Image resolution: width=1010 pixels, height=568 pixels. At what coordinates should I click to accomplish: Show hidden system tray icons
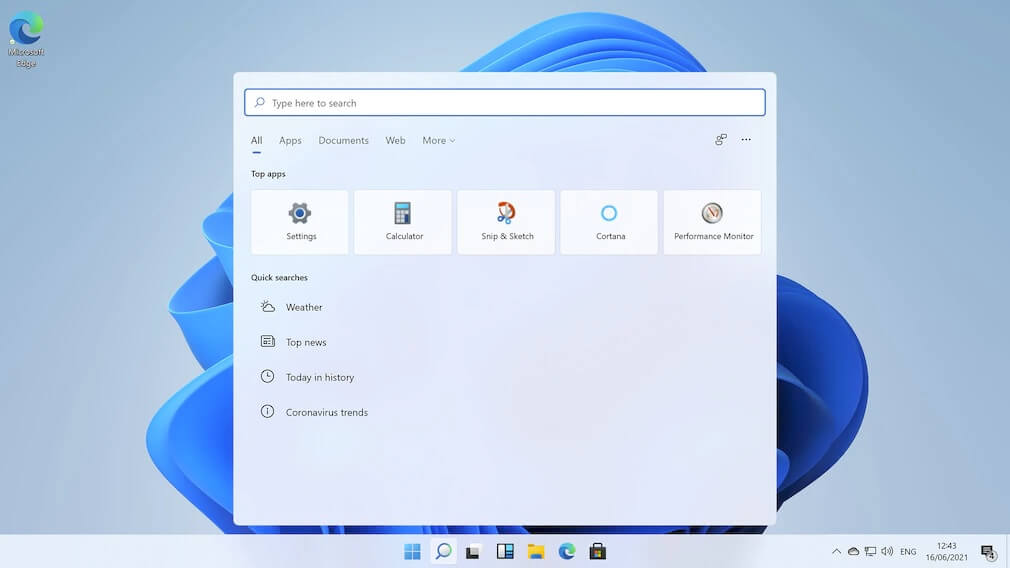click(x=836, y=551)
